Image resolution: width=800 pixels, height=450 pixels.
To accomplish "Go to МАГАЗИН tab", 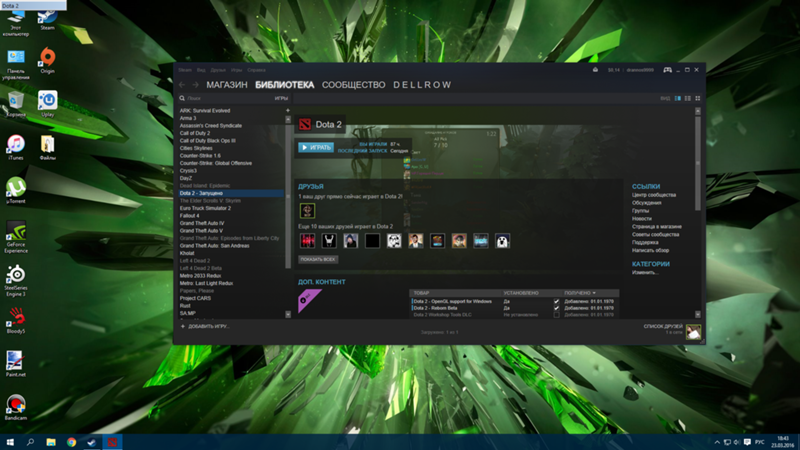I will click(227, 85).
